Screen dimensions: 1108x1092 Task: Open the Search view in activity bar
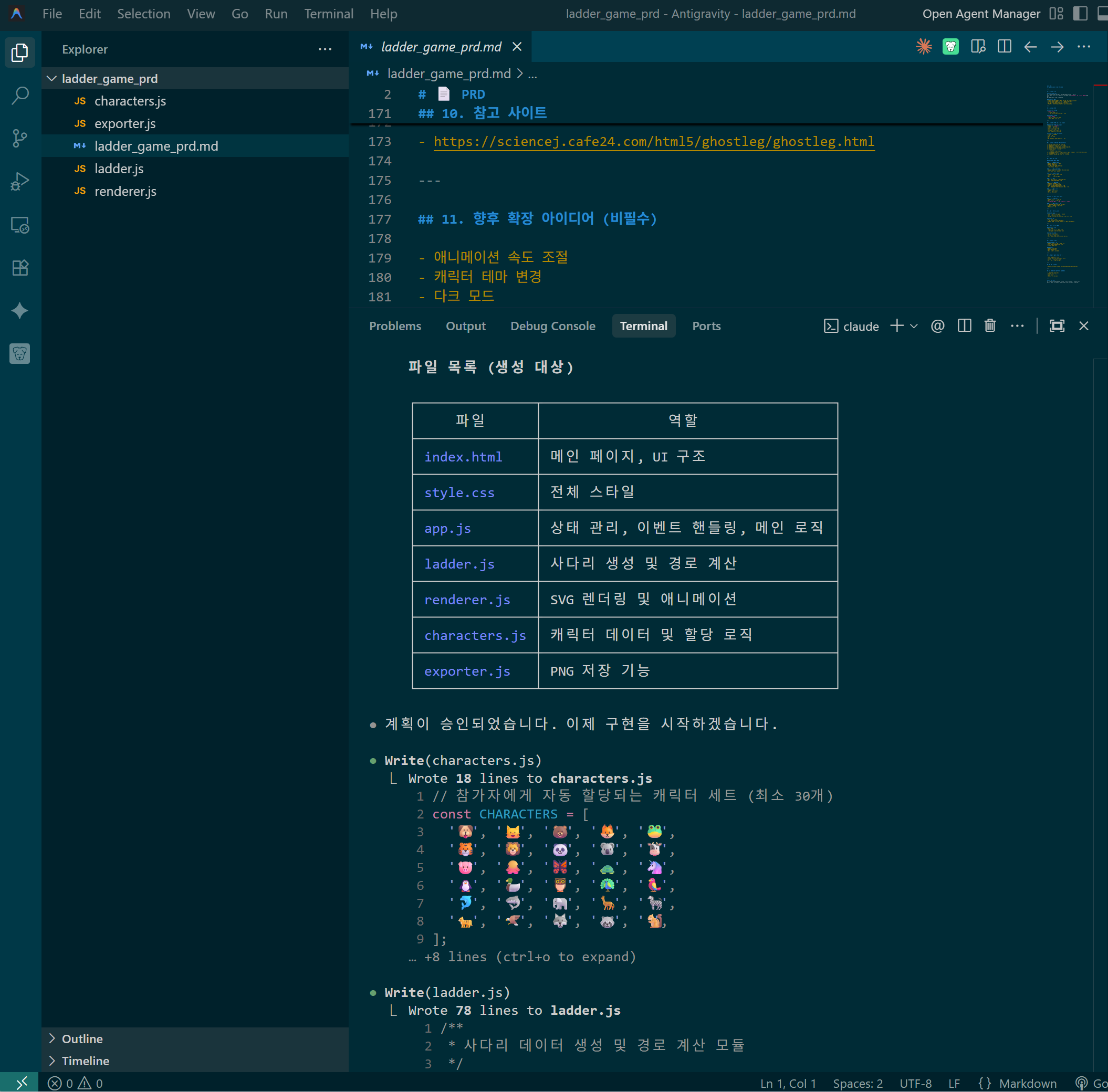click(x=20, y=95)
